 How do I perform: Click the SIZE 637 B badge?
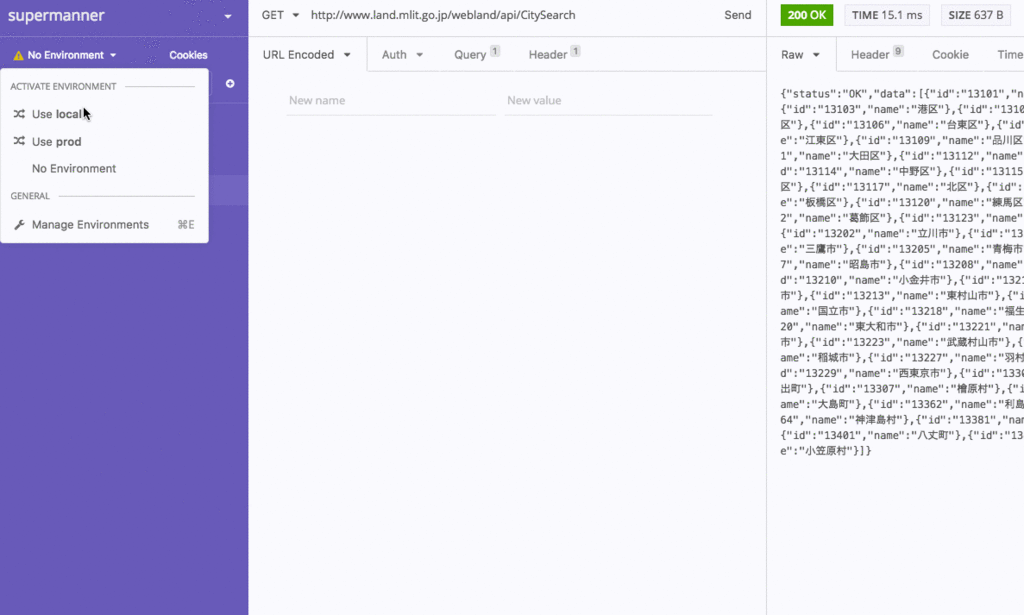coord(976,15)
